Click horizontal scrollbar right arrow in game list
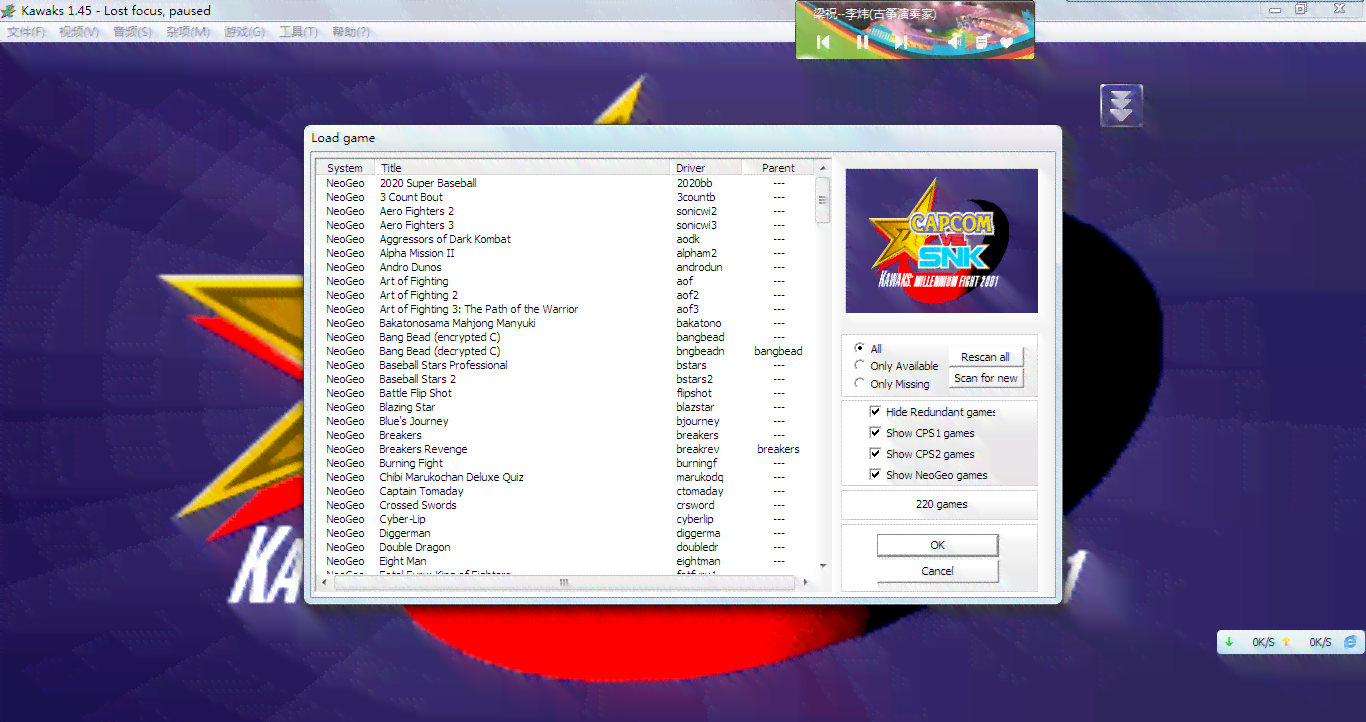 pyautogui.click(x=805, y=582)
